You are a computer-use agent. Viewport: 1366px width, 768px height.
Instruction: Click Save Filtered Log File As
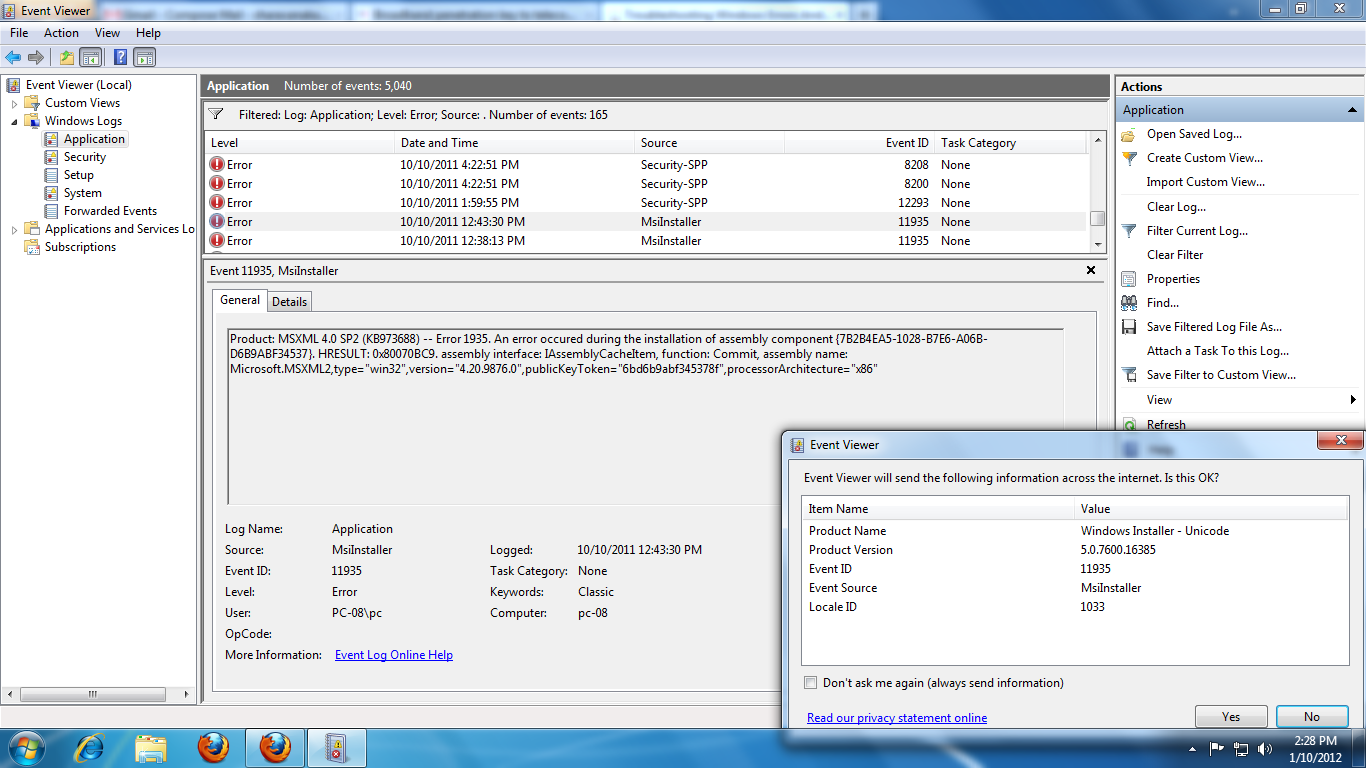[1214, 327]
